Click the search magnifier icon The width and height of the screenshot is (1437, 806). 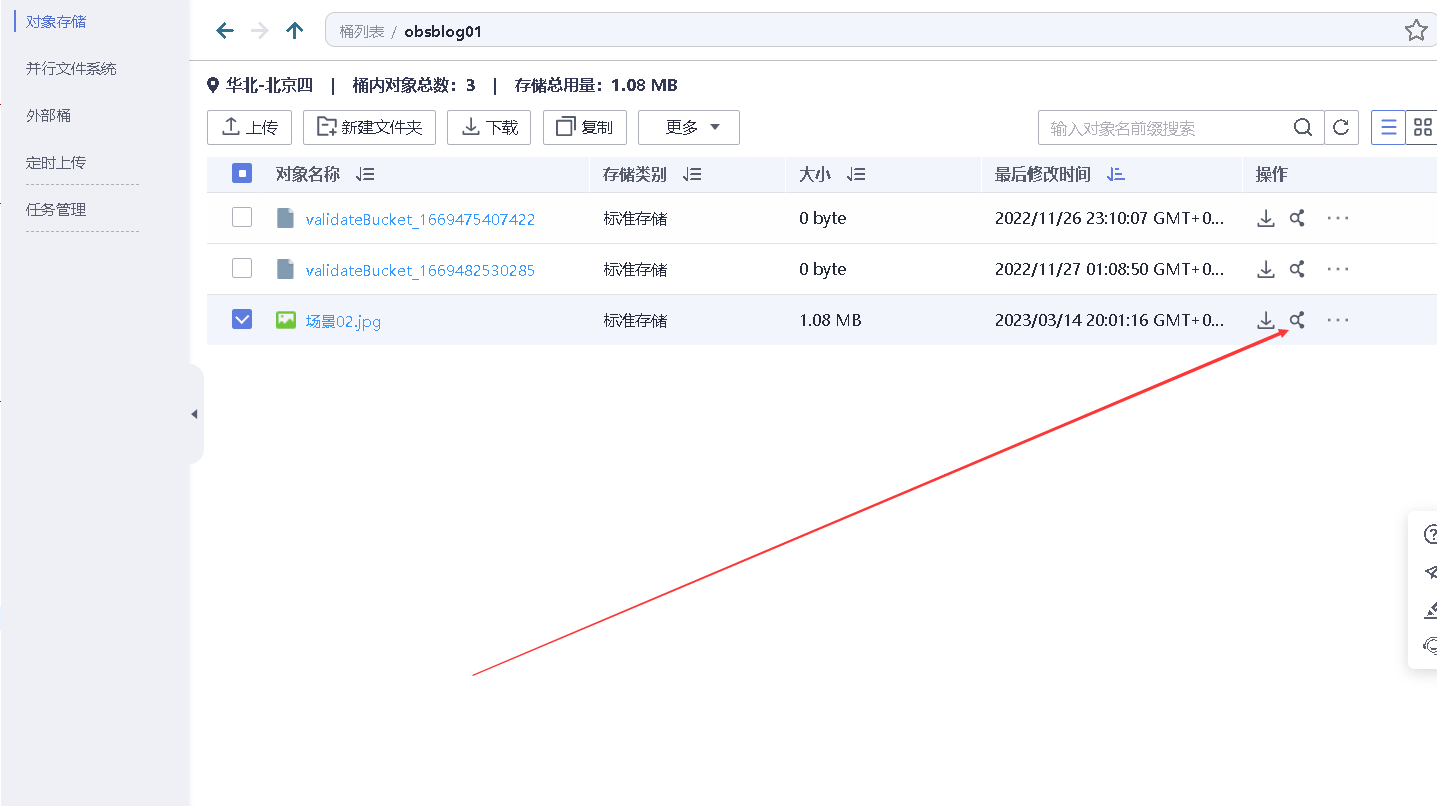[x=1303, y=127]
